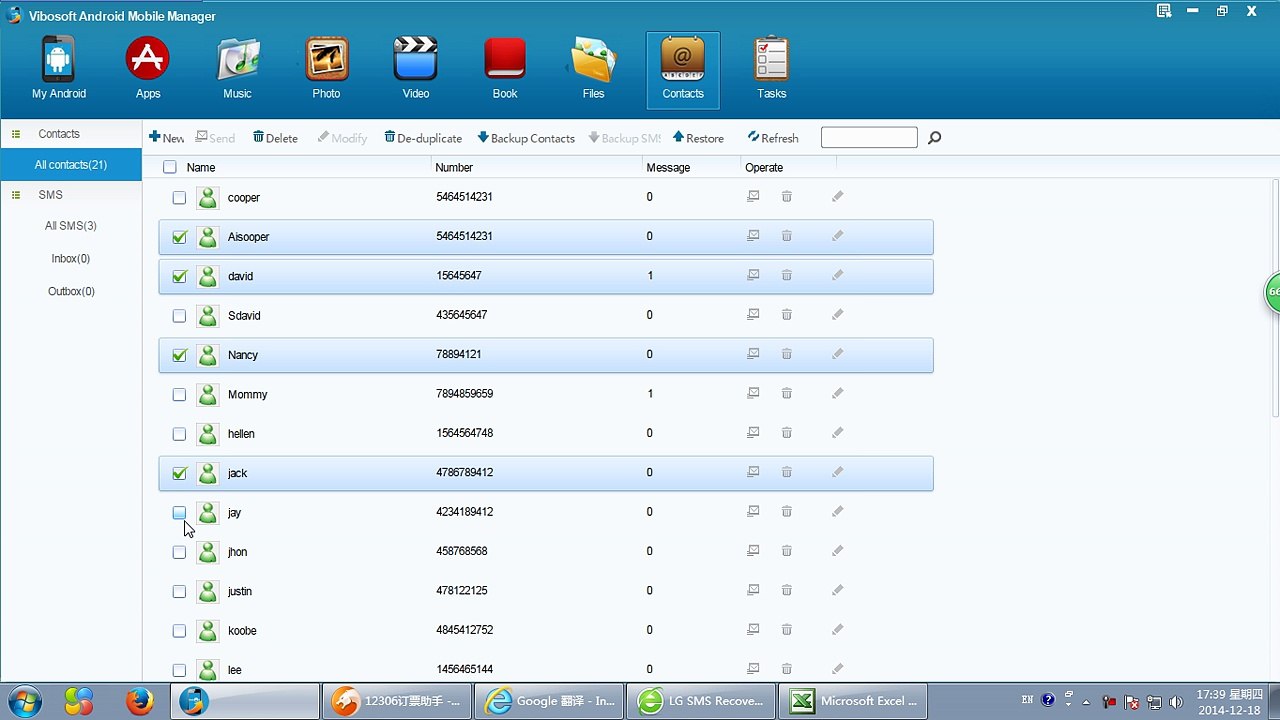Toggle the select-all checkbox beside Name header
The image size is (1280, 720).
click(x=170, y=167)
